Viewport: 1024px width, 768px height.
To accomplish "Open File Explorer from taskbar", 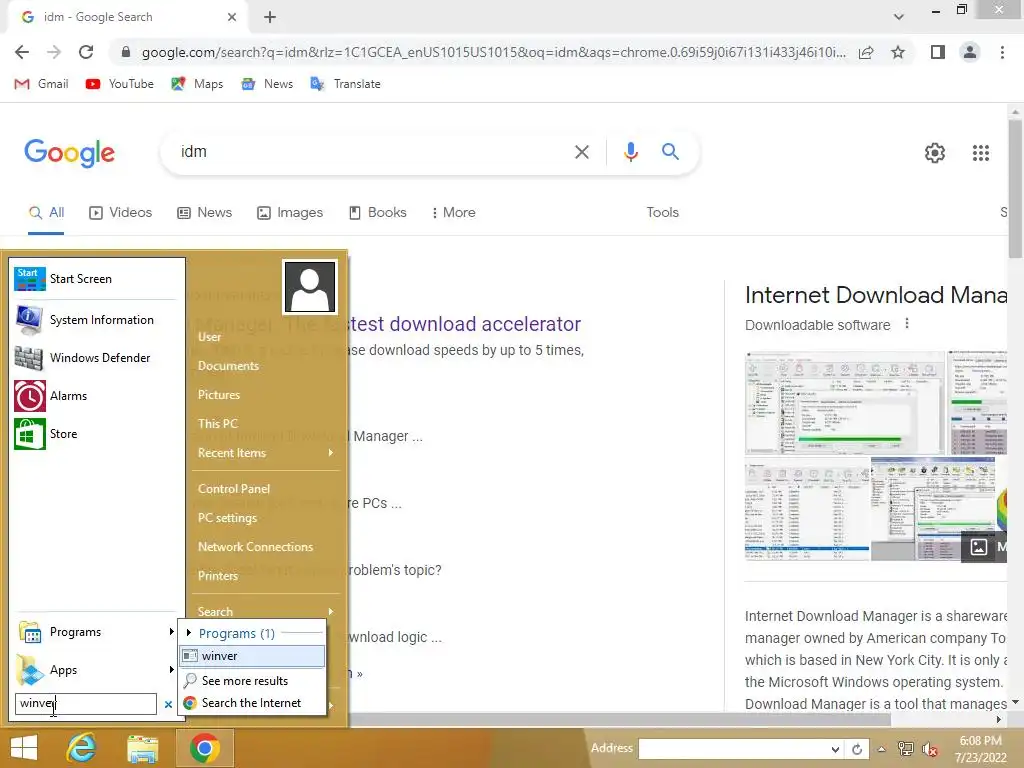I will (x=142, y=748).
